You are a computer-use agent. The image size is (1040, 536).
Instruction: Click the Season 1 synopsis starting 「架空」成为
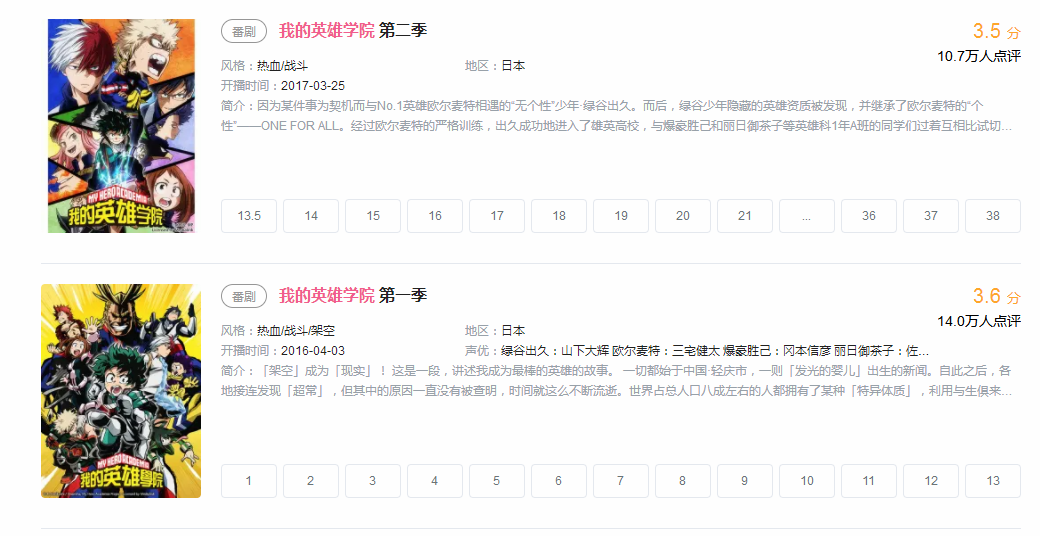pyautogui.click(x=617, y=381)
